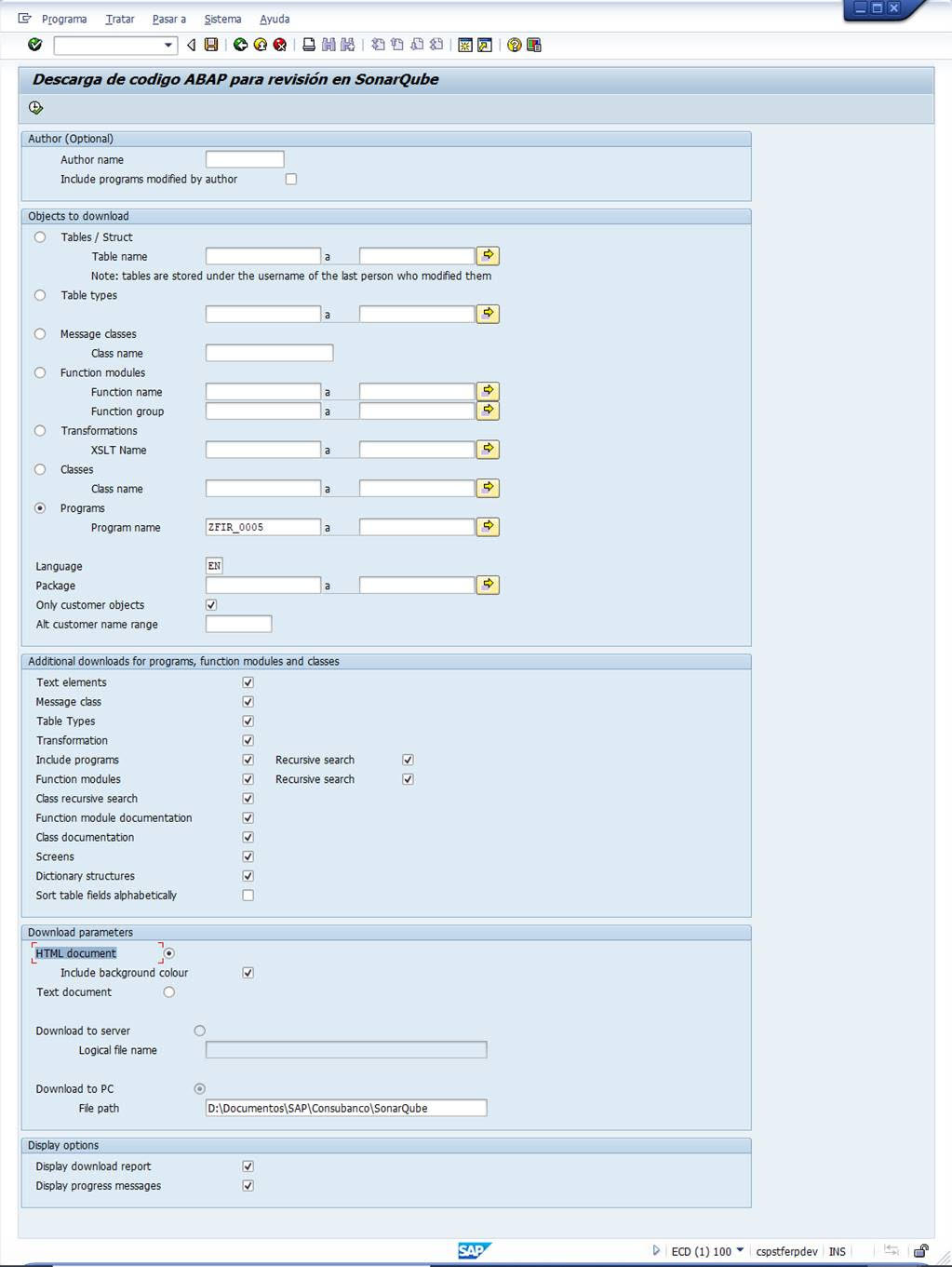
Task: Click the INS insert mode indicator
Action: tap(838, 1251)
